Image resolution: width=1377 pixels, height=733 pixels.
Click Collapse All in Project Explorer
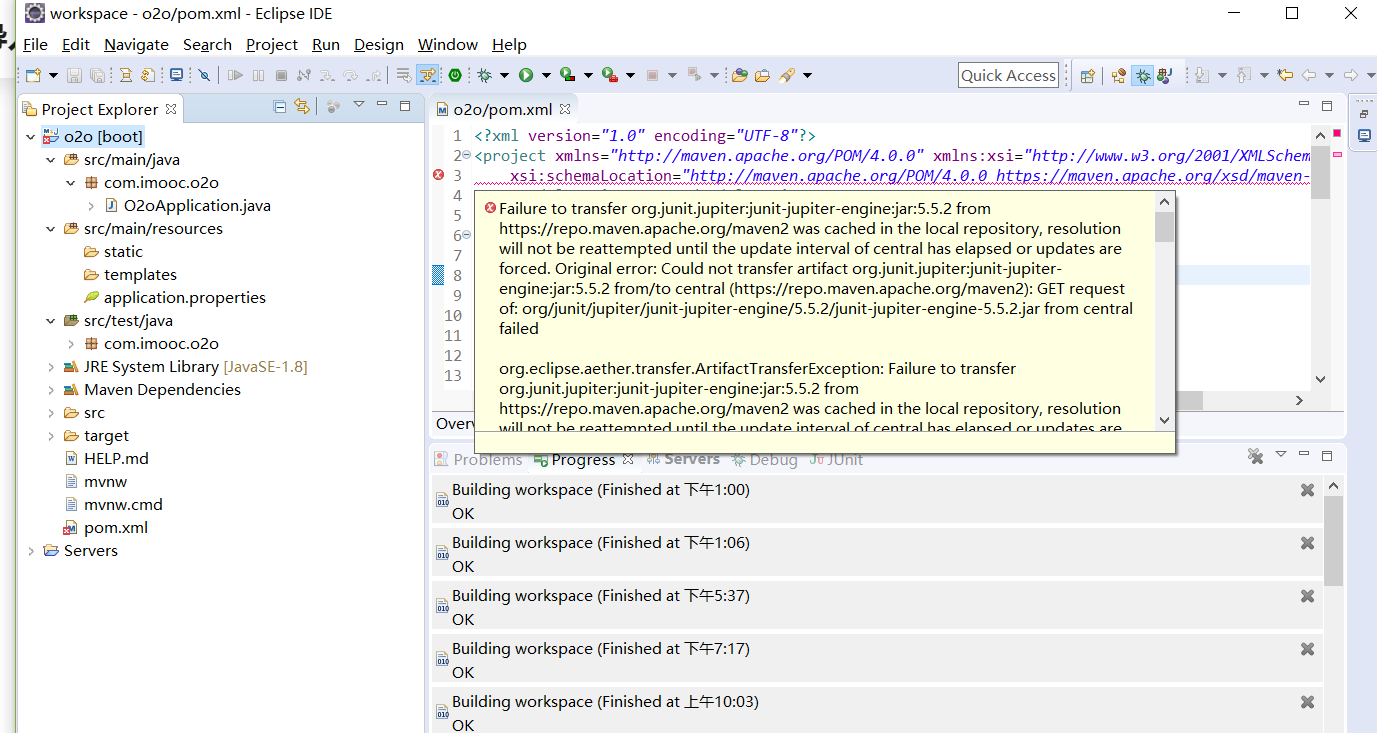280,106
